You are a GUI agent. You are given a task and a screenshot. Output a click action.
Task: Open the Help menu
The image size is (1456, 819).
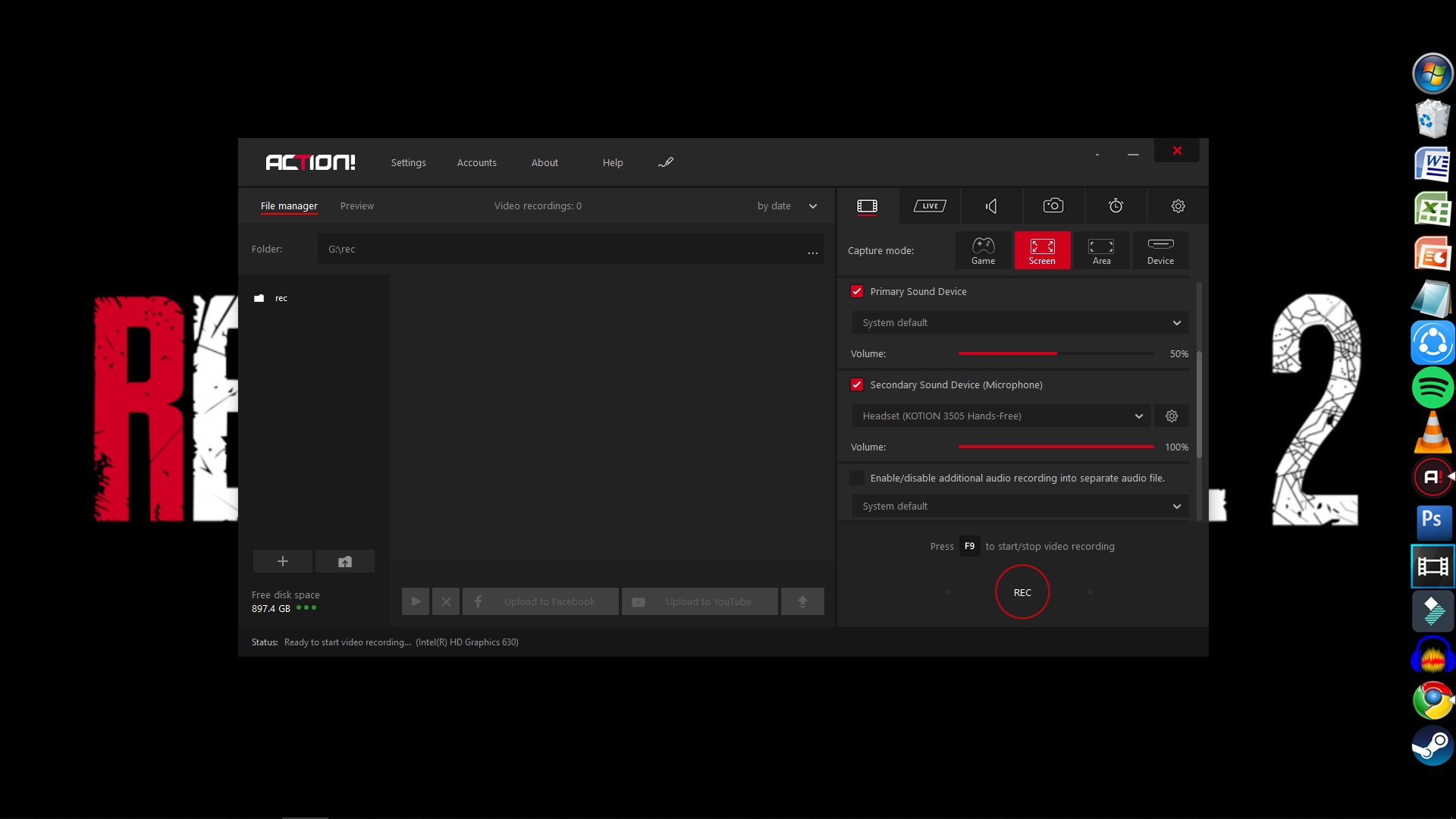[613, 162]
